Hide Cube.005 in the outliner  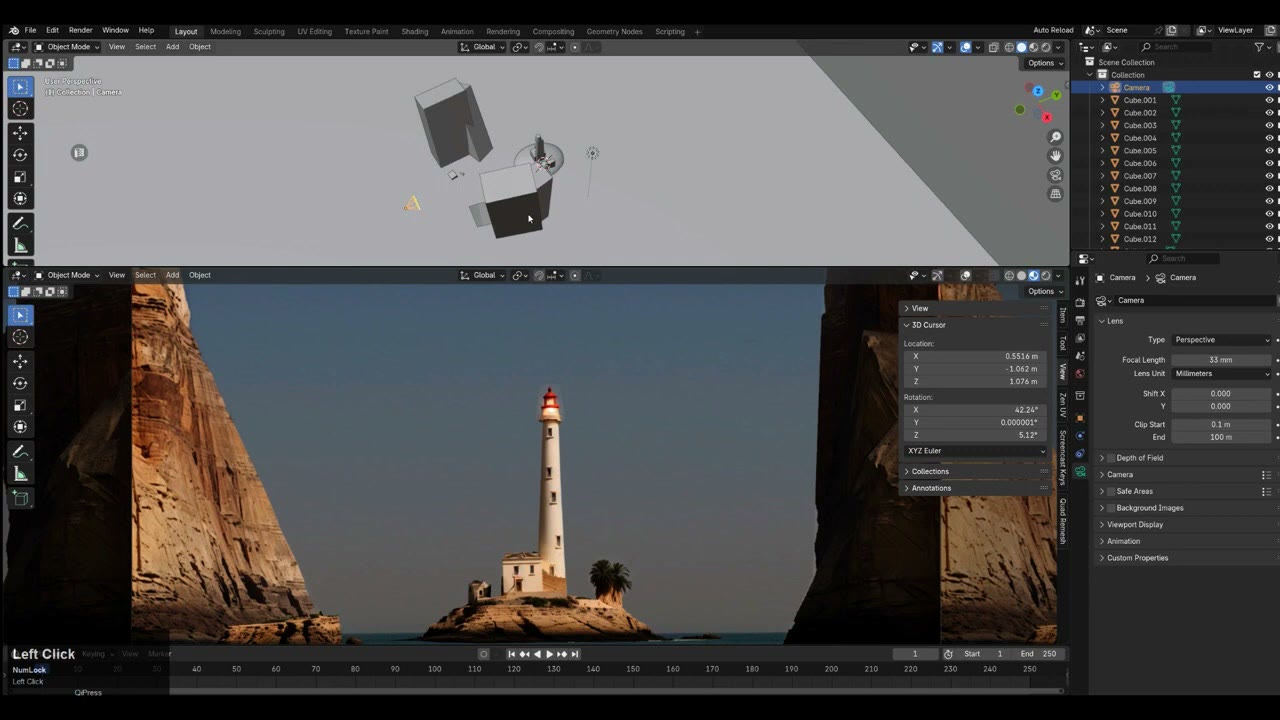pos(1269,151)
